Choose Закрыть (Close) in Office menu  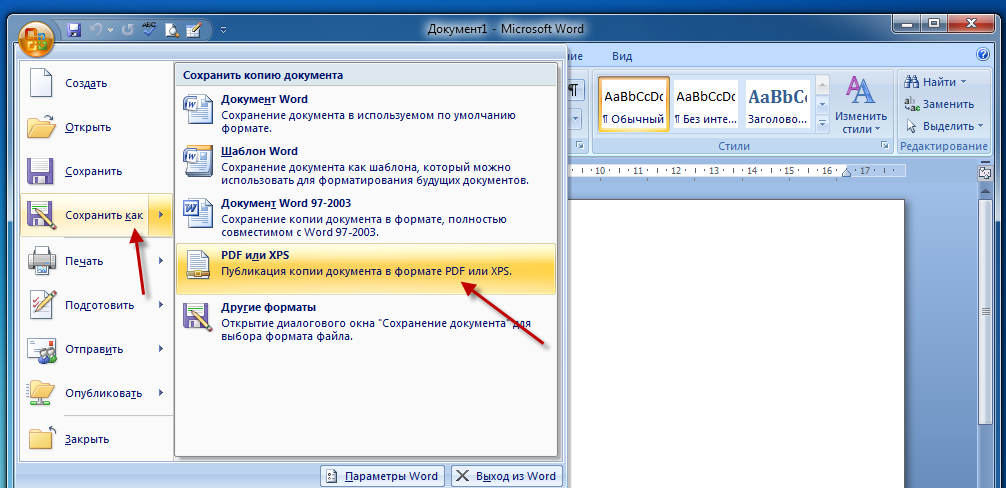[96, 439]
